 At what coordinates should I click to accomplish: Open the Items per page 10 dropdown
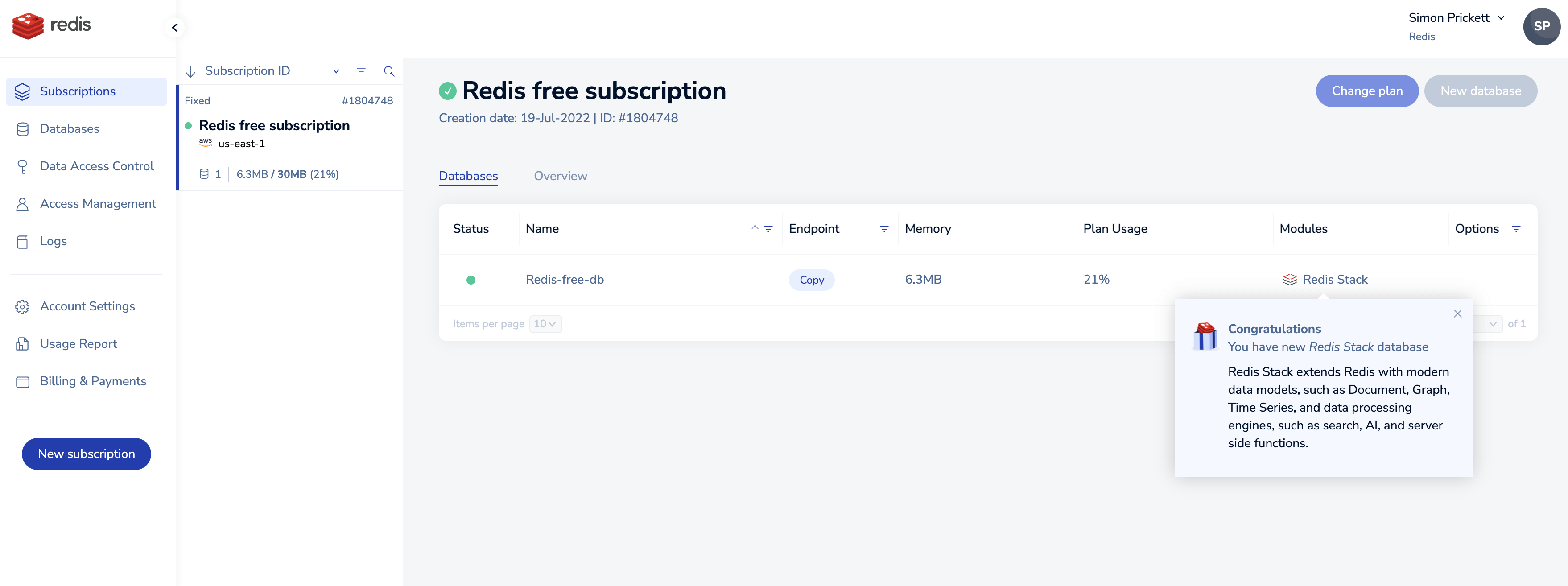[x=545, y=323]
